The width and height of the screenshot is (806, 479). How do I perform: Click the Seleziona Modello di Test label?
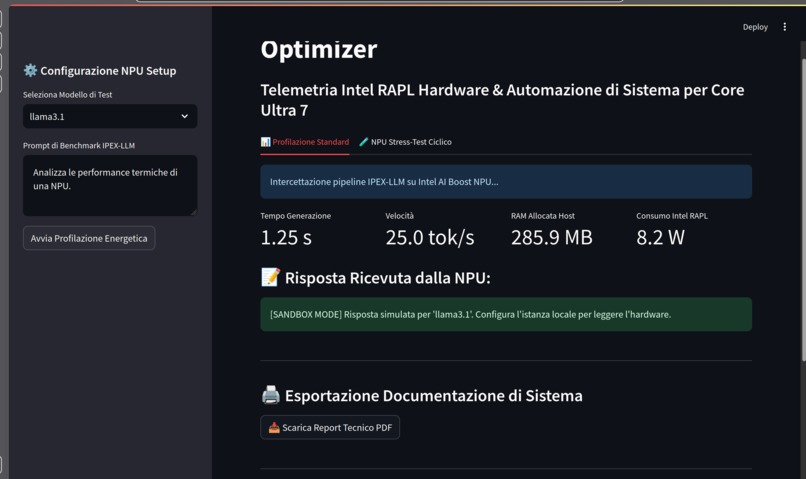coord(67,95)
